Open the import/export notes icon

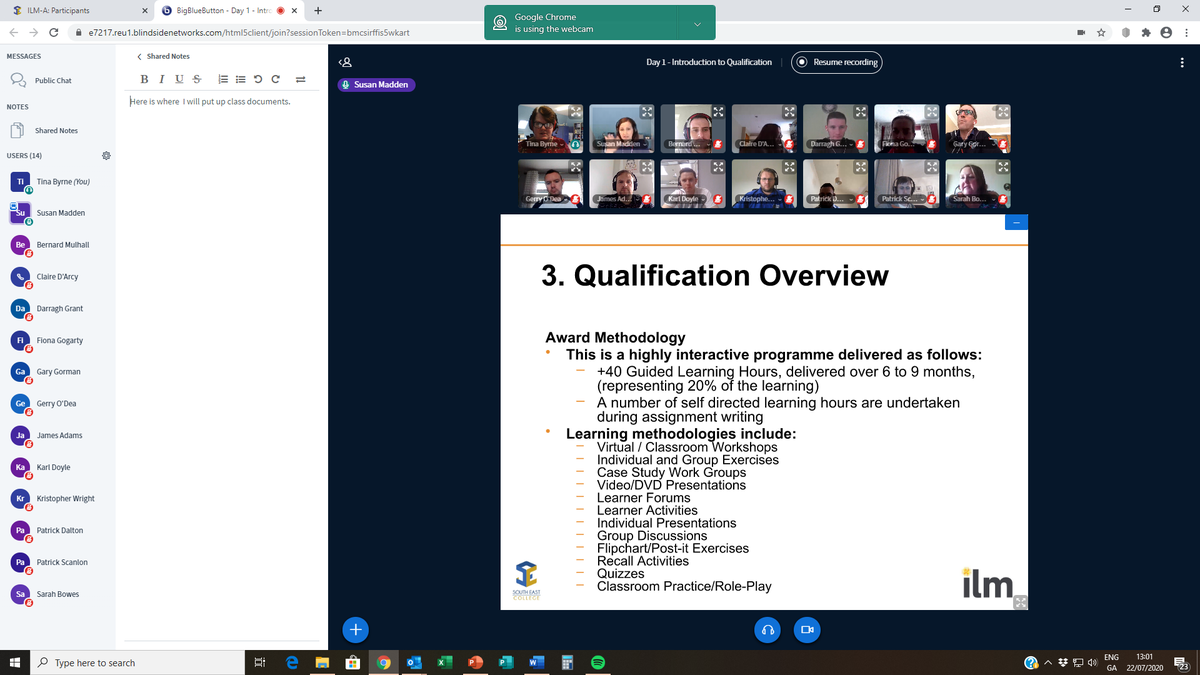299,79
